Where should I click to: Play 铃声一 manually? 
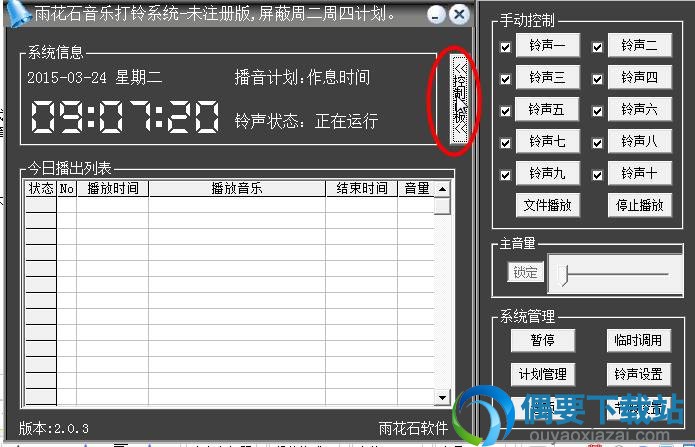coord(547,45)
